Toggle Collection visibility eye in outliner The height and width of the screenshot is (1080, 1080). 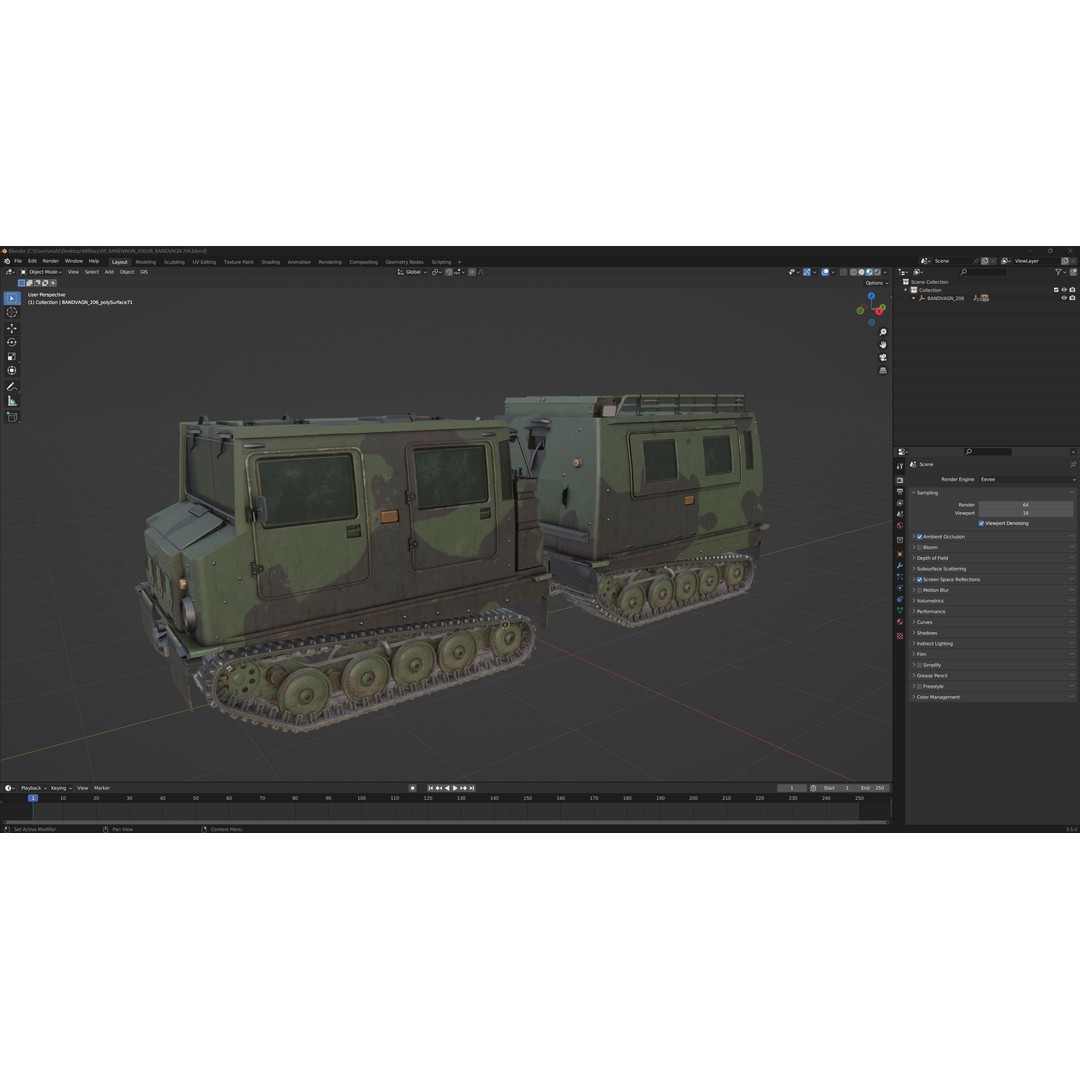click(1063, 290)
